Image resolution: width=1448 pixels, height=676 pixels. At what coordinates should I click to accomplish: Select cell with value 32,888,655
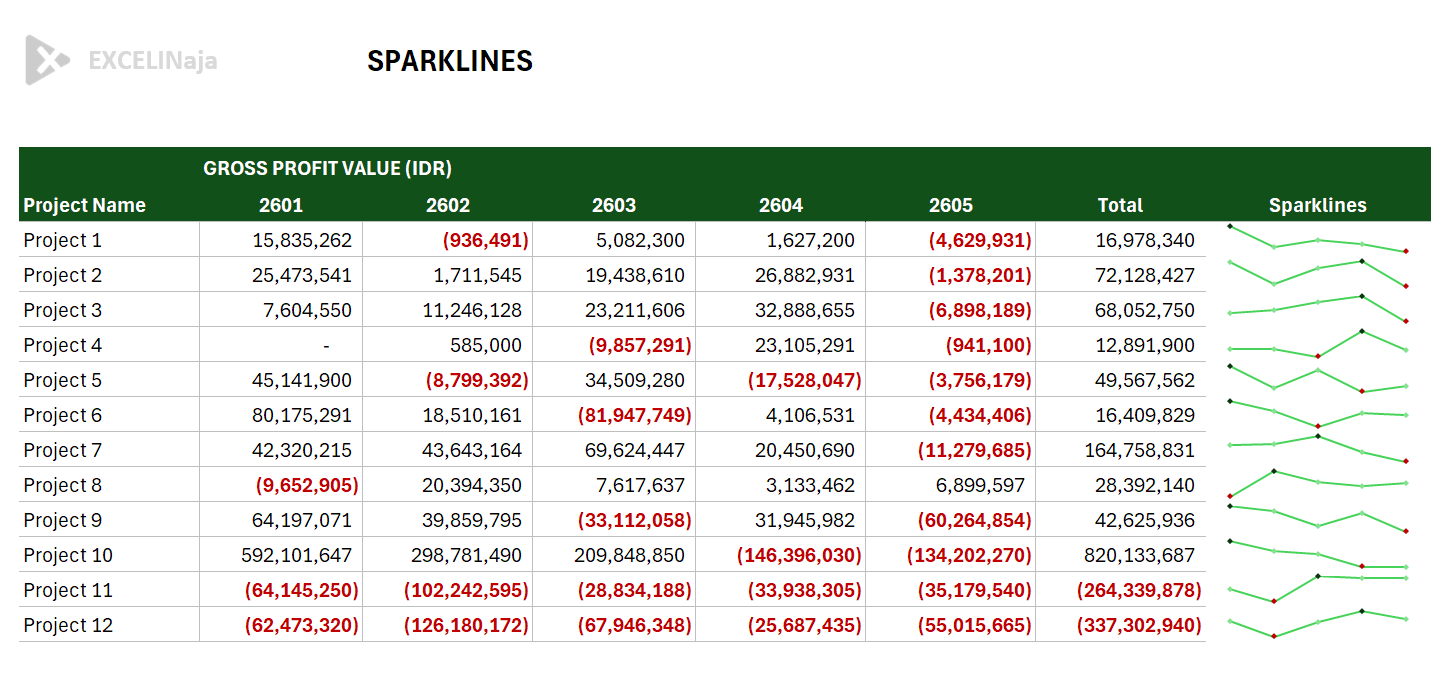point(781,310)
